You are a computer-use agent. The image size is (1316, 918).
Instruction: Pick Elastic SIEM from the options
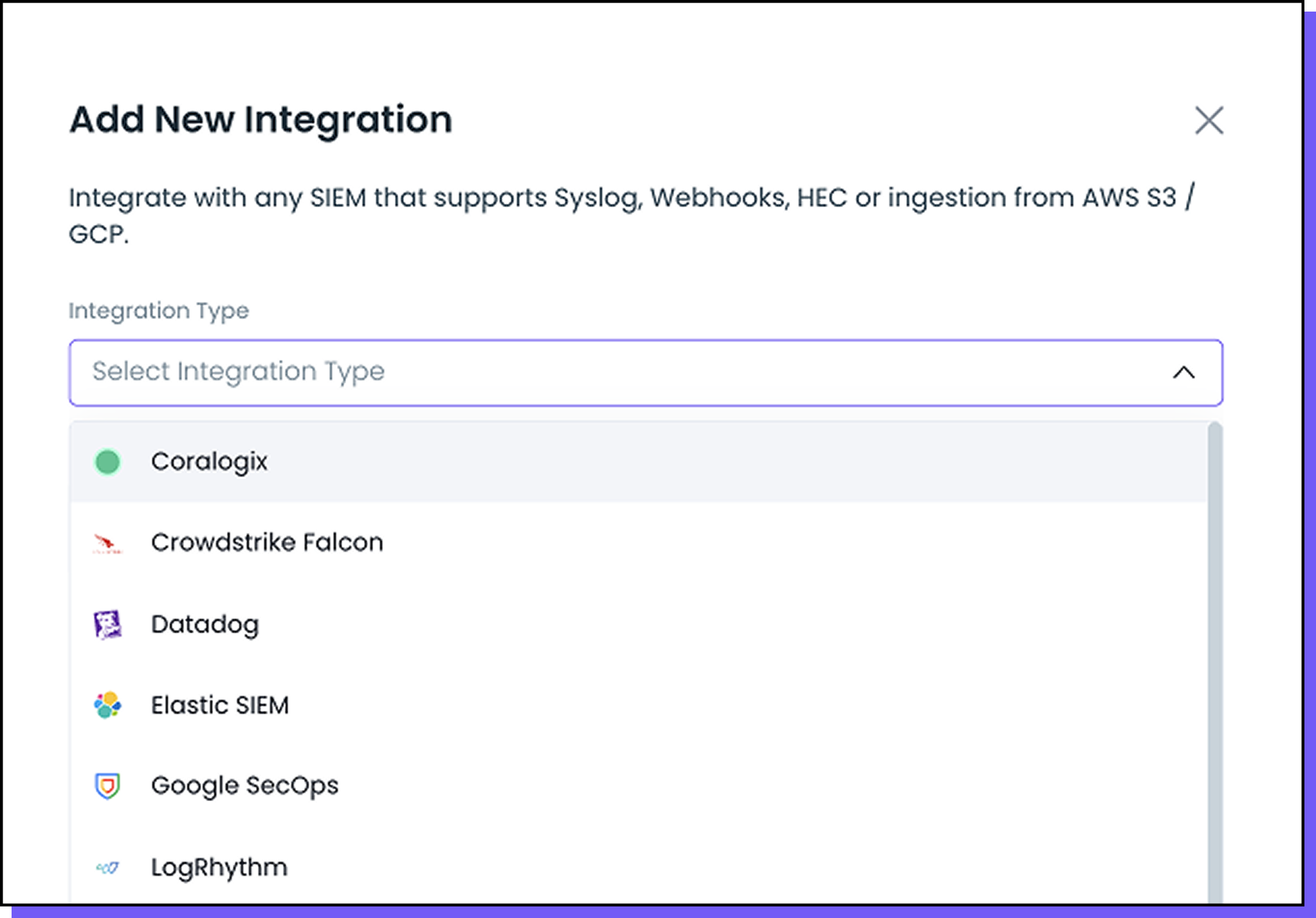click(638, 705)
